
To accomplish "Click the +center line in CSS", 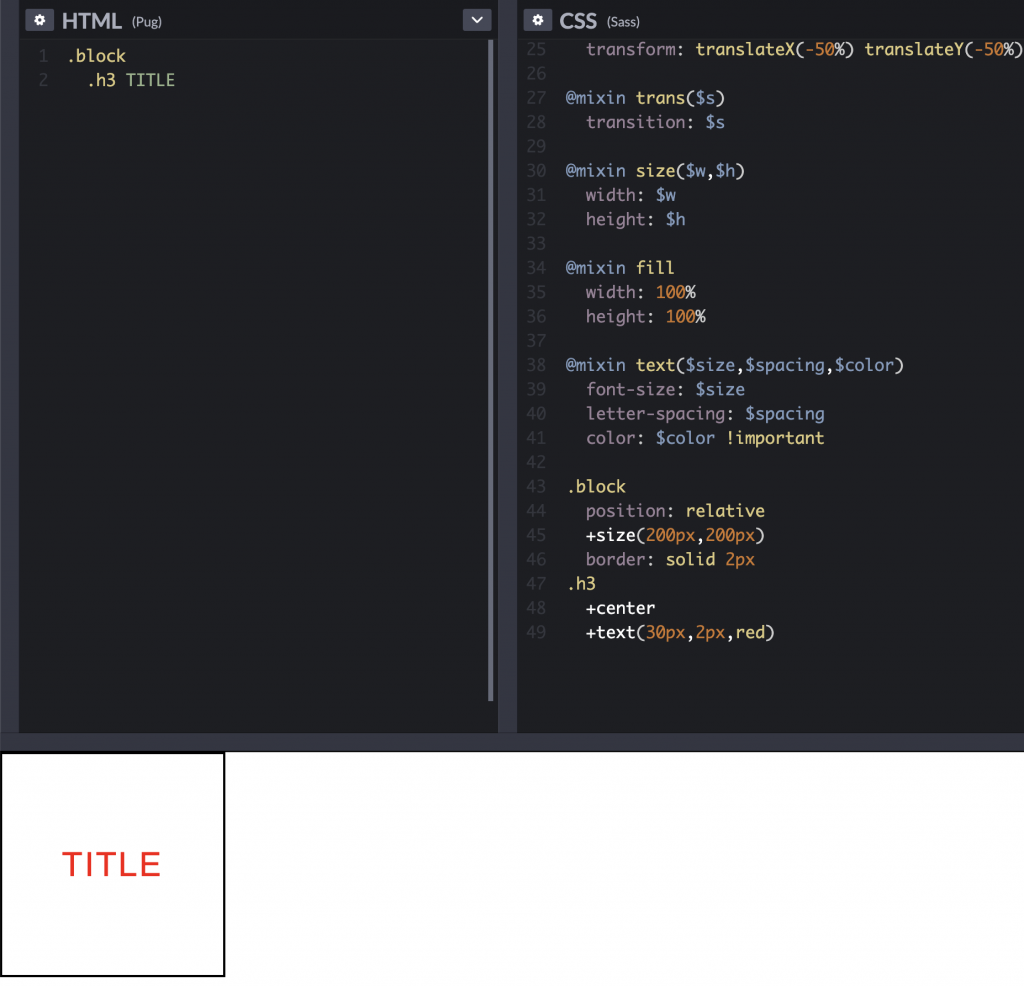I will 620,608.
